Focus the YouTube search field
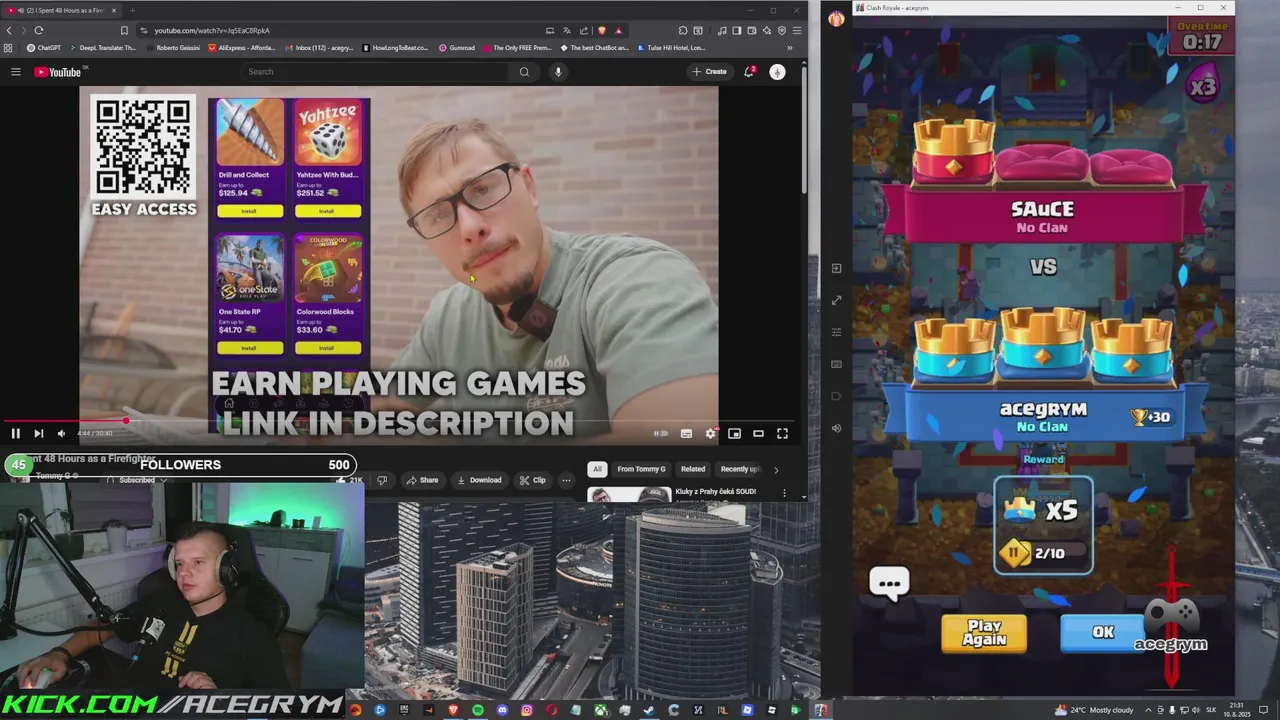Image resolution: width=1280 pixels, height=720 pixels. pyautogui.click(x=375, y=72)
